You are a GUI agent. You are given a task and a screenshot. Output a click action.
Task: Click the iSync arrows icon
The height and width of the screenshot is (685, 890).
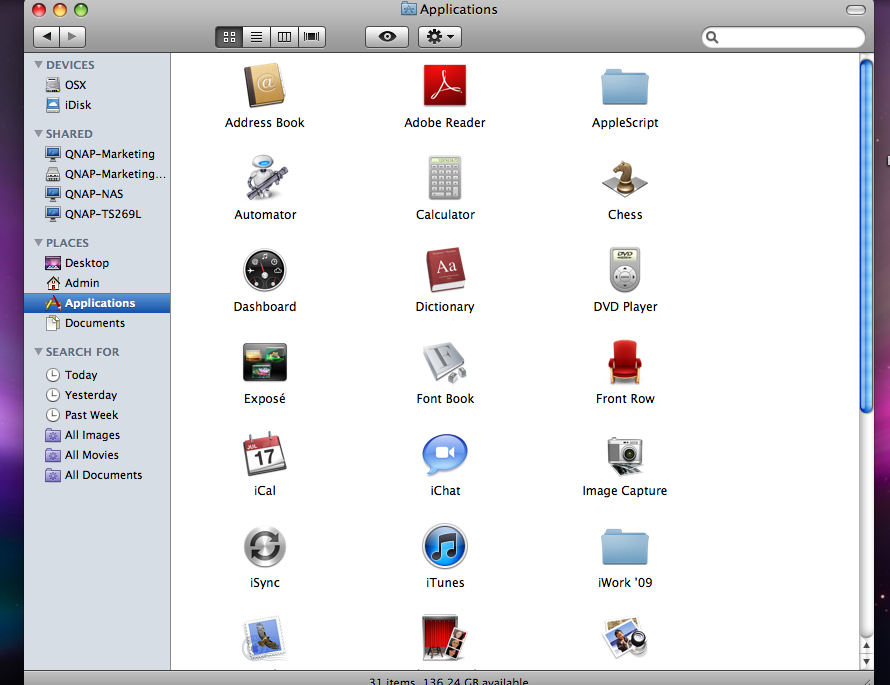[x=265, y=547]
